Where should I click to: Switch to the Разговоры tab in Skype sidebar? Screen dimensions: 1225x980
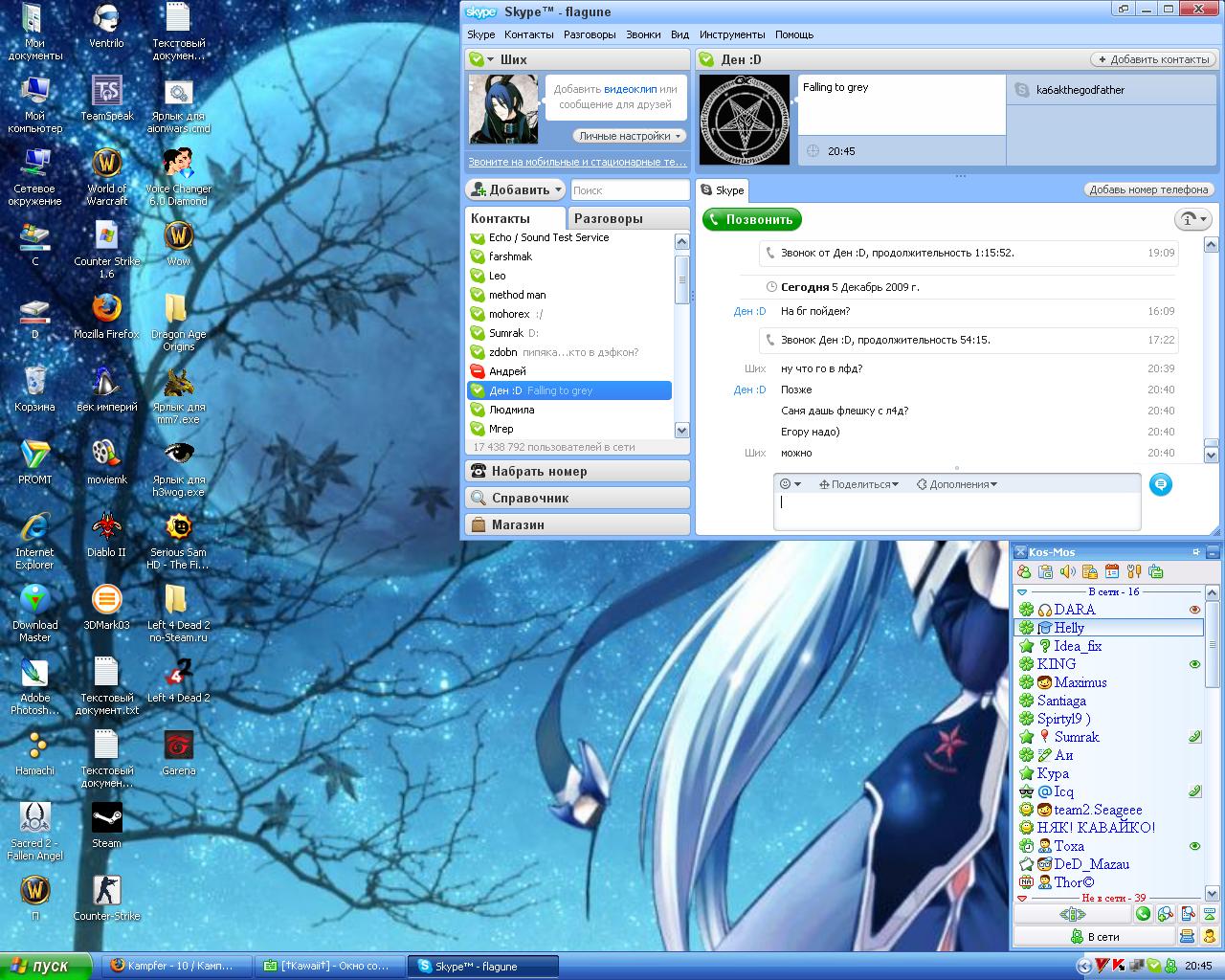pos(629,218)
